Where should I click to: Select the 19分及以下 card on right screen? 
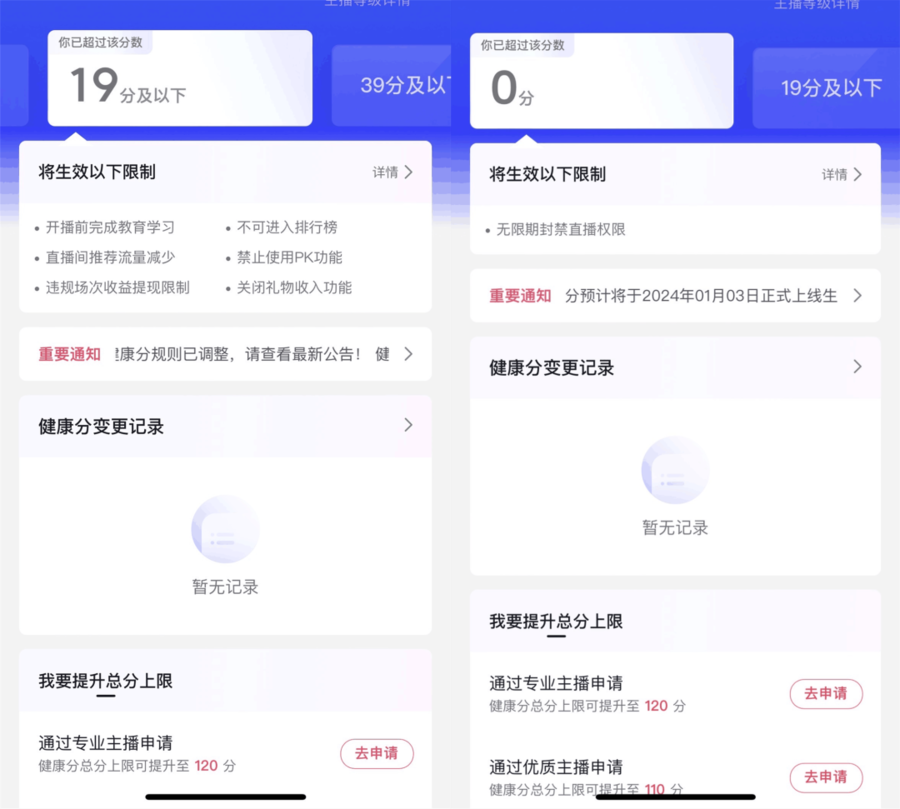827,88
